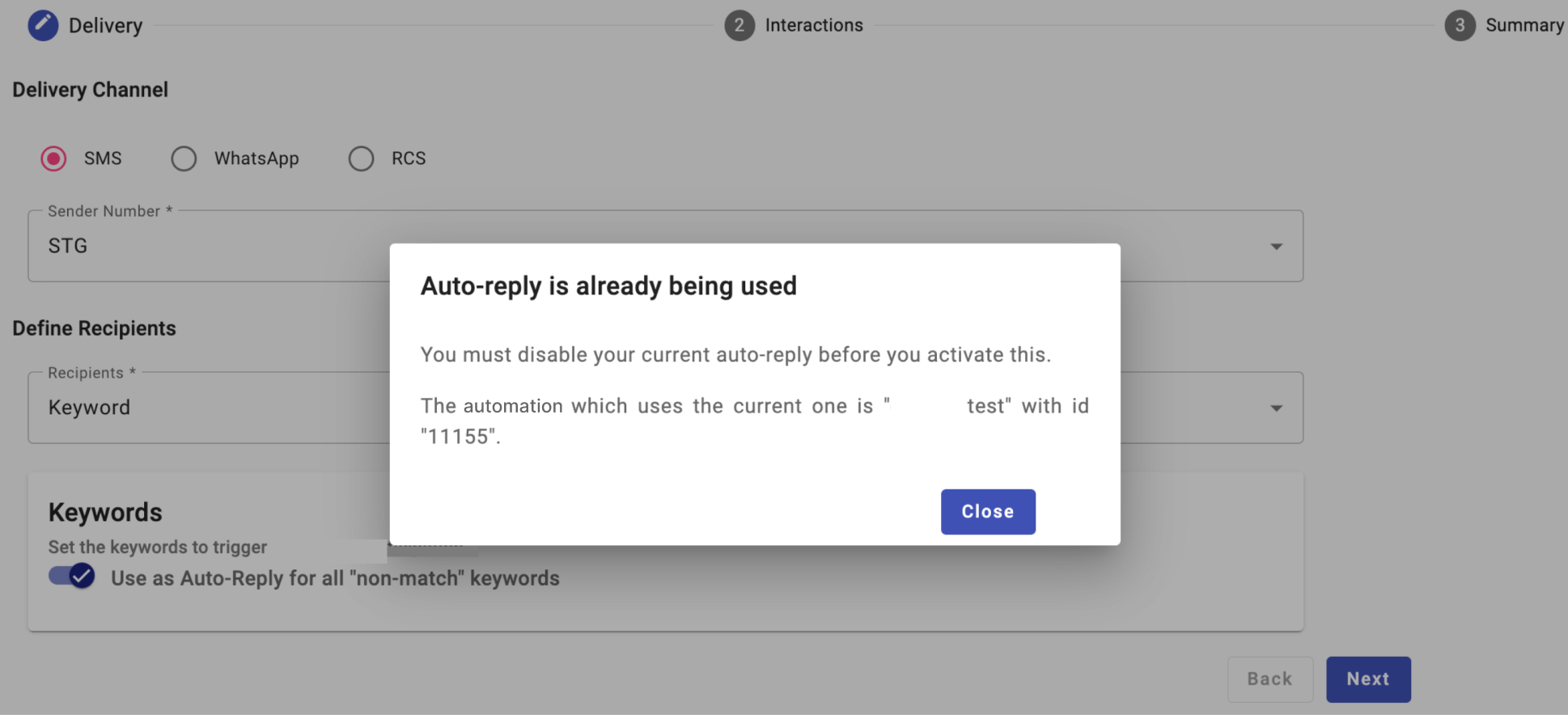Screen dimensions: 1568x715
Task: Click the Interactions step number 2 circle
Action: [739, 26]
